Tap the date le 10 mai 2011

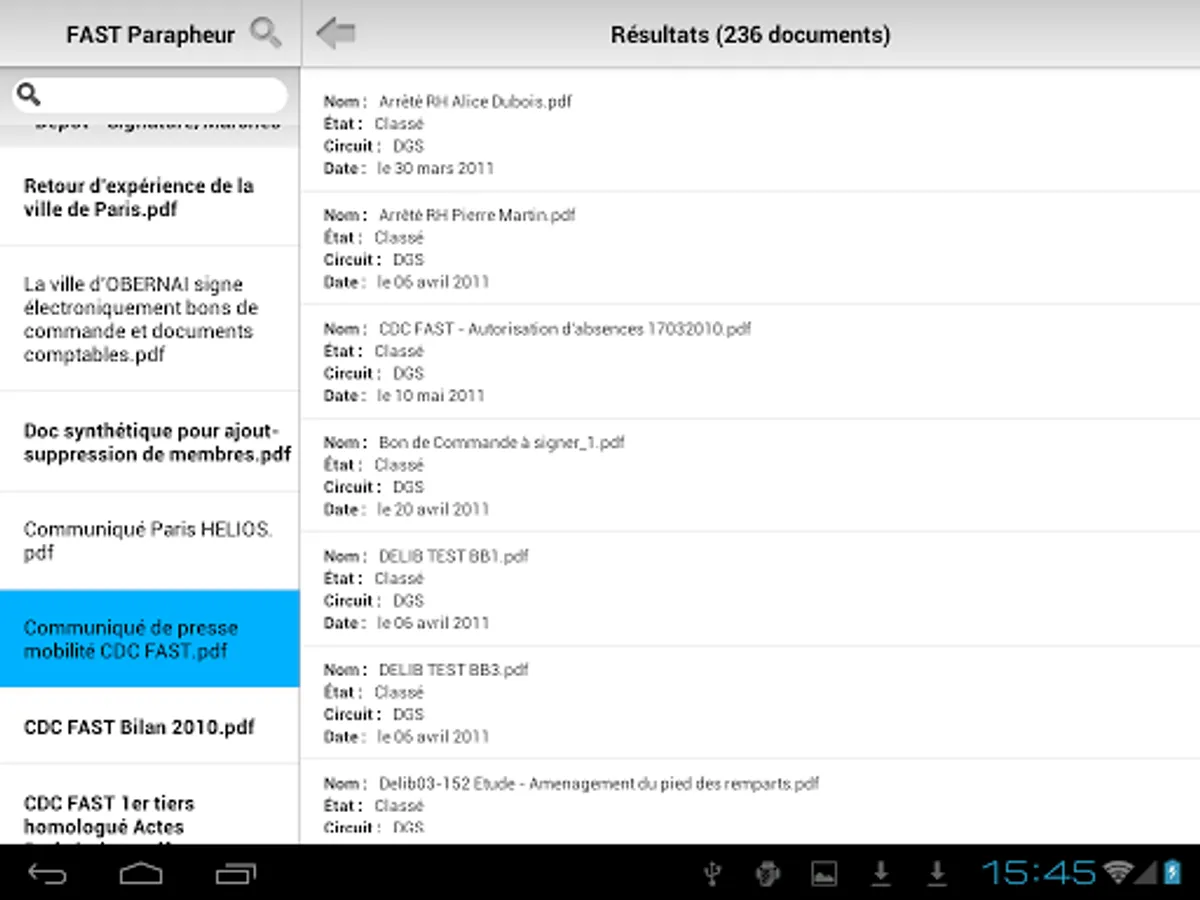tap(431, 395)
